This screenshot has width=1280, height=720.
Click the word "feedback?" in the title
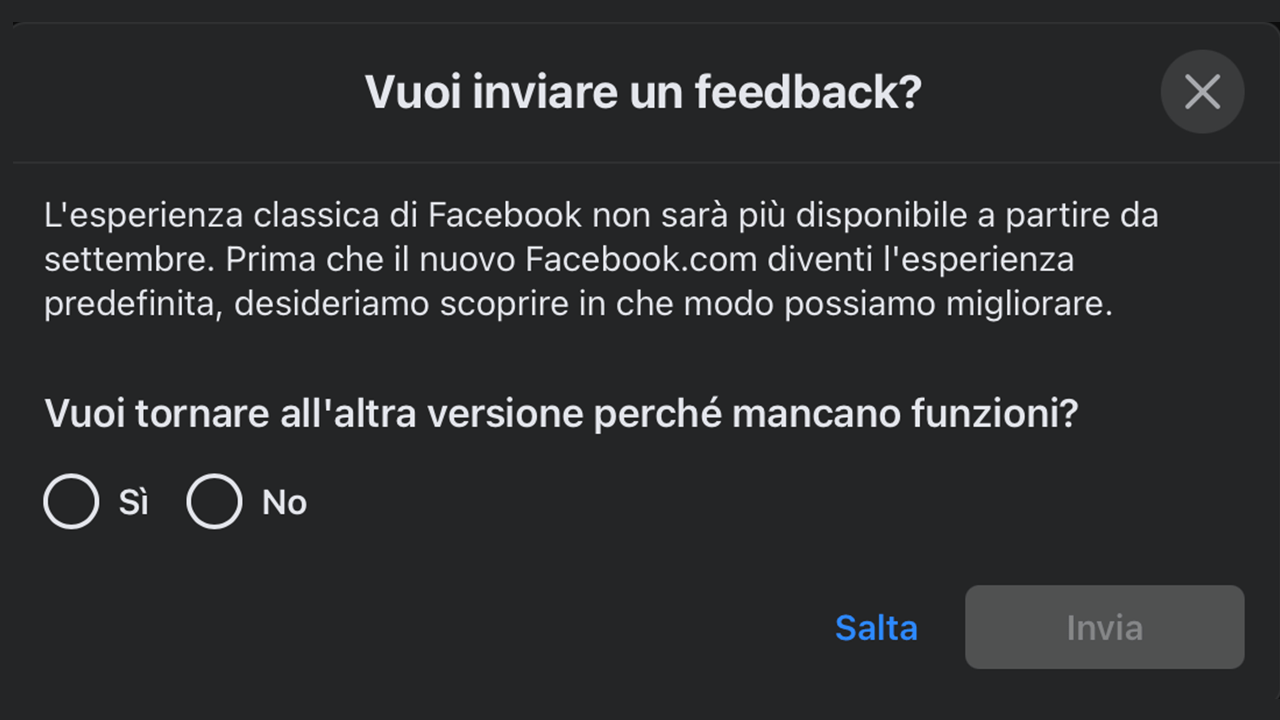point(807,92)
